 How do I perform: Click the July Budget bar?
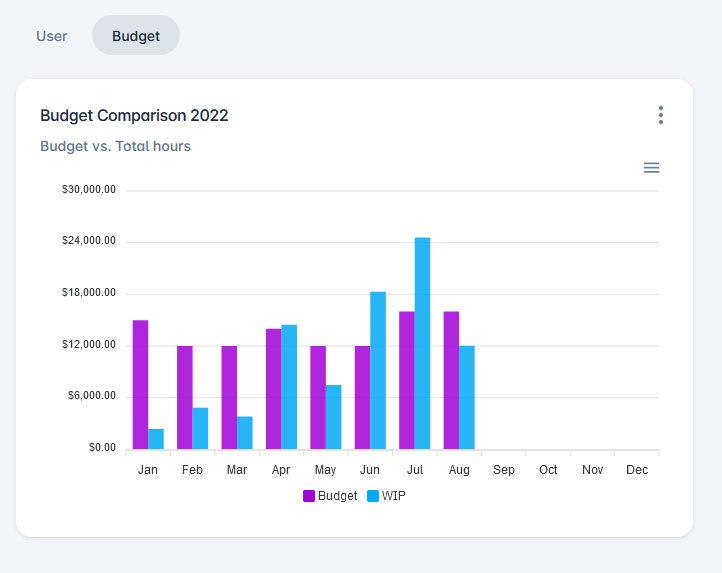[407, 380]
